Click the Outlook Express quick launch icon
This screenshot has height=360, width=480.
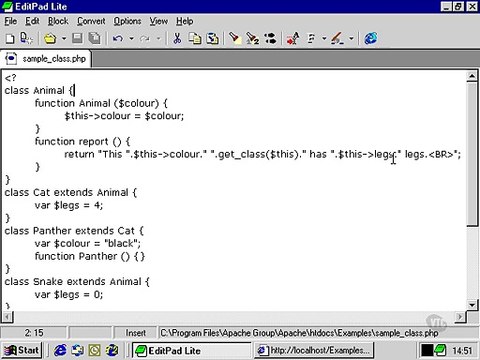point(78,350)
